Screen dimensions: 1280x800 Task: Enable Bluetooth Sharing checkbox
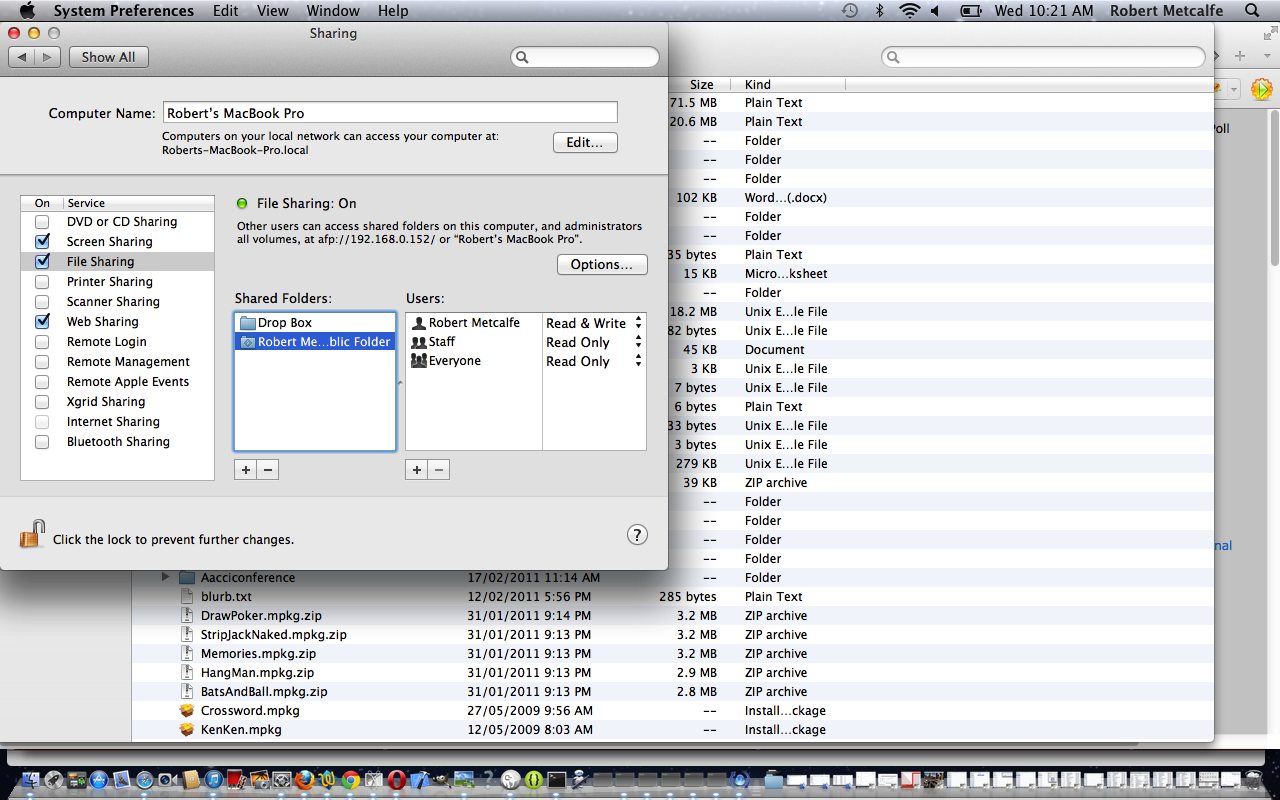point(42,442)
